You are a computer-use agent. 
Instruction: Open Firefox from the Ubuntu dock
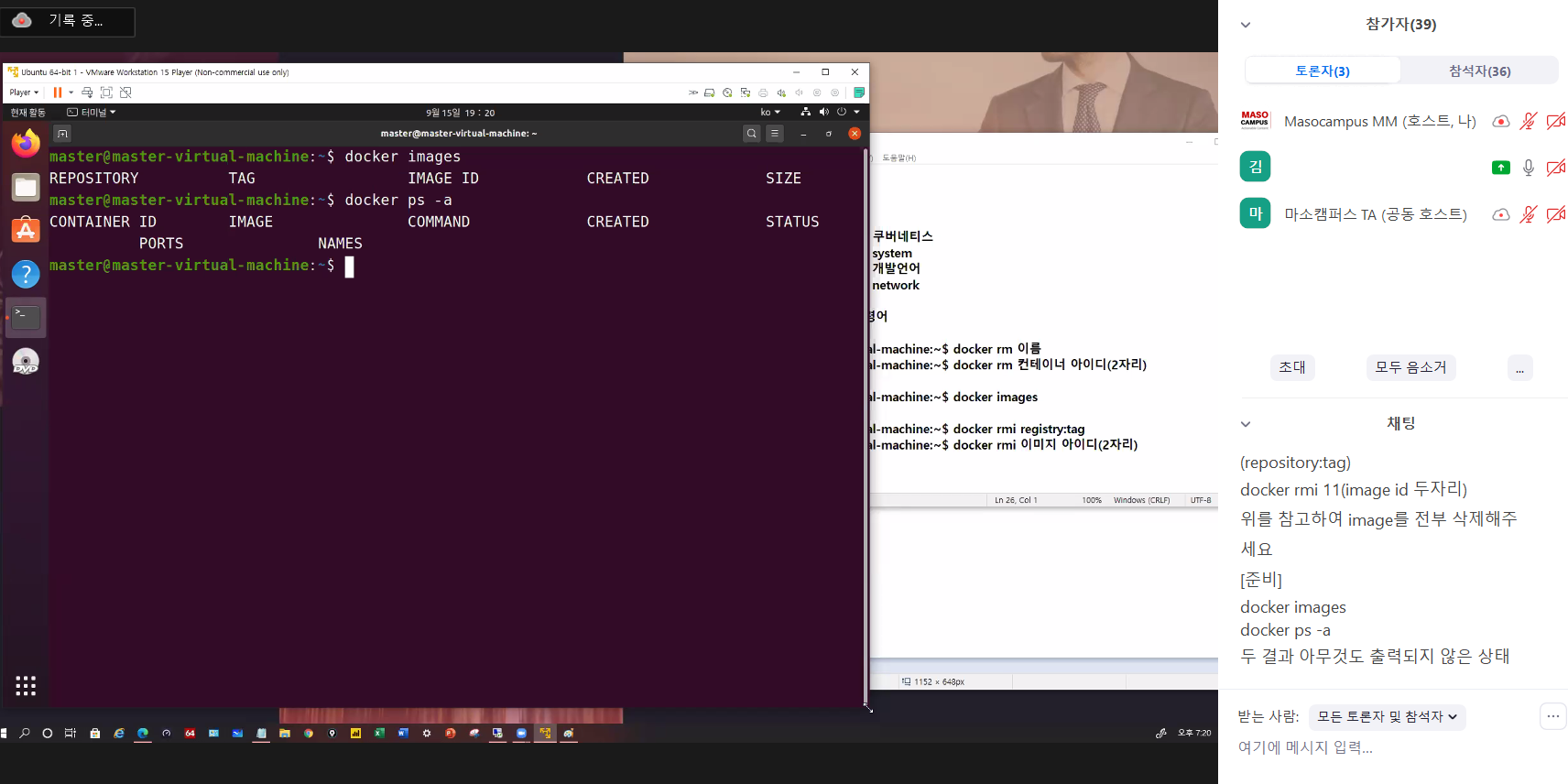coord(26,144)
